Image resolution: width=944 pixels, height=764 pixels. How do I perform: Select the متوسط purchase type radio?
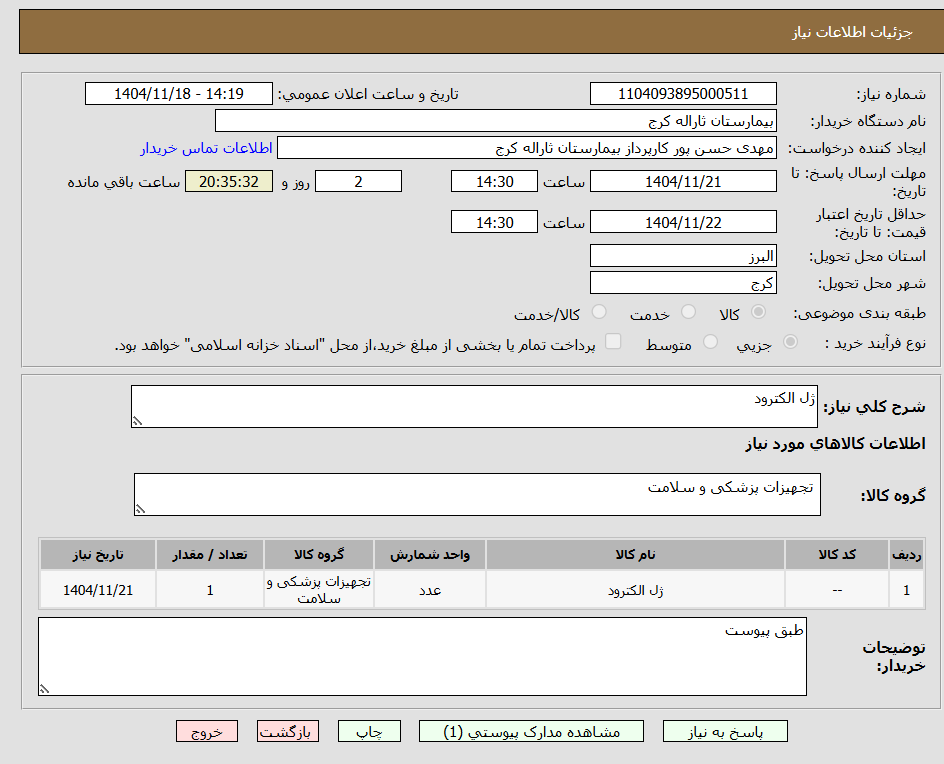[x=710, y=342]
